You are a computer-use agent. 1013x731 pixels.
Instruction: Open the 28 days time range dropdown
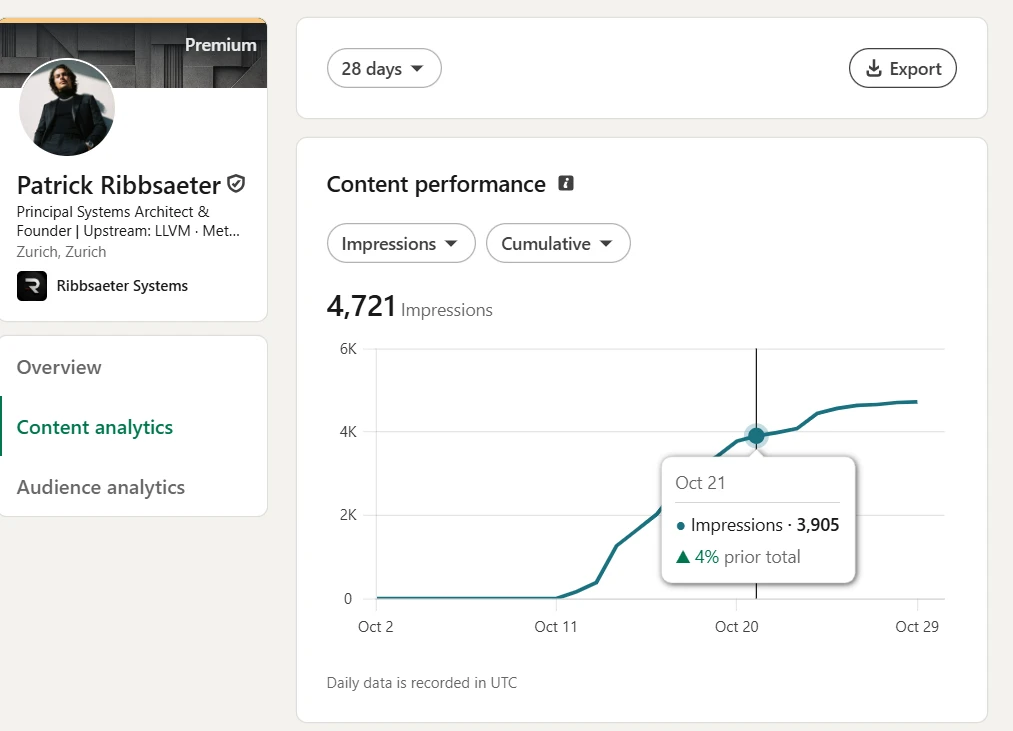(x=384, y=68)
